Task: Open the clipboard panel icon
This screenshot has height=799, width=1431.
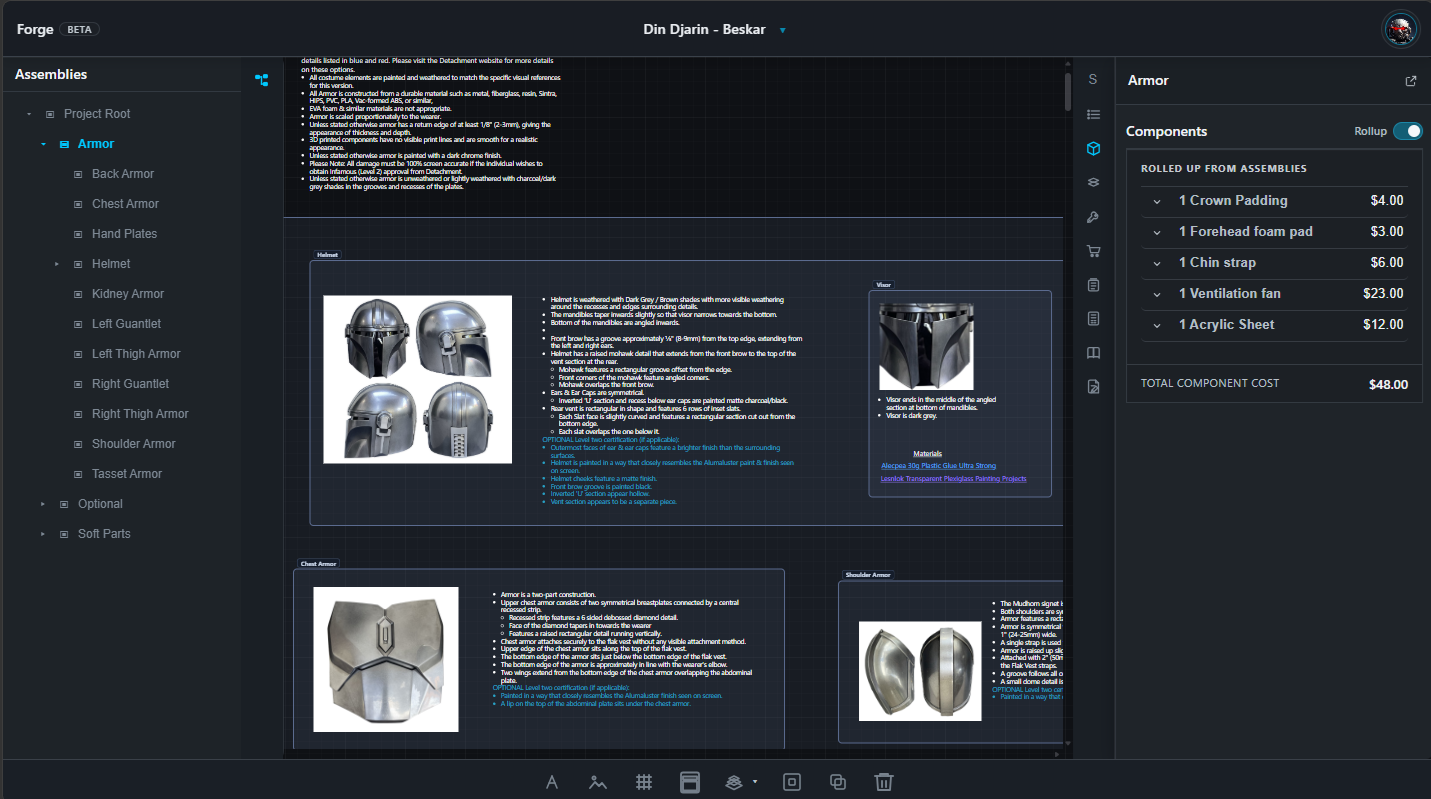Action: [x=1093, y=285]
